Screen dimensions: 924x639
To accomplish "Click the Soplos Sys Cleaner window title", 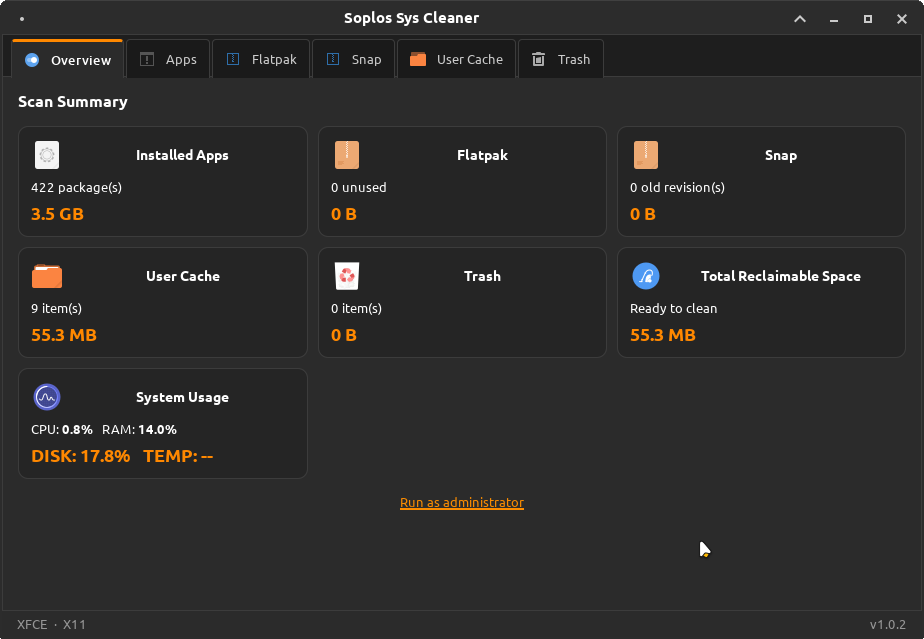I will (x=411, y=18).
